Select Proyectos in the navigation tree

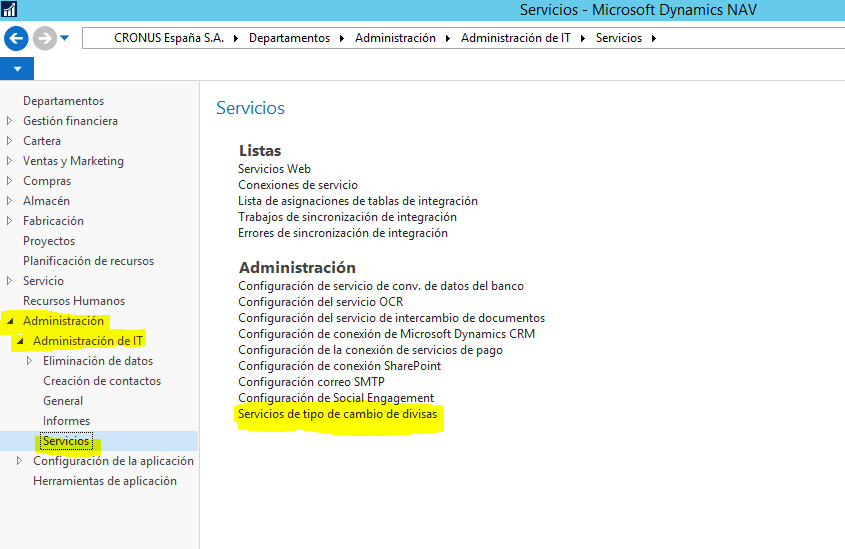coord(49,241)
